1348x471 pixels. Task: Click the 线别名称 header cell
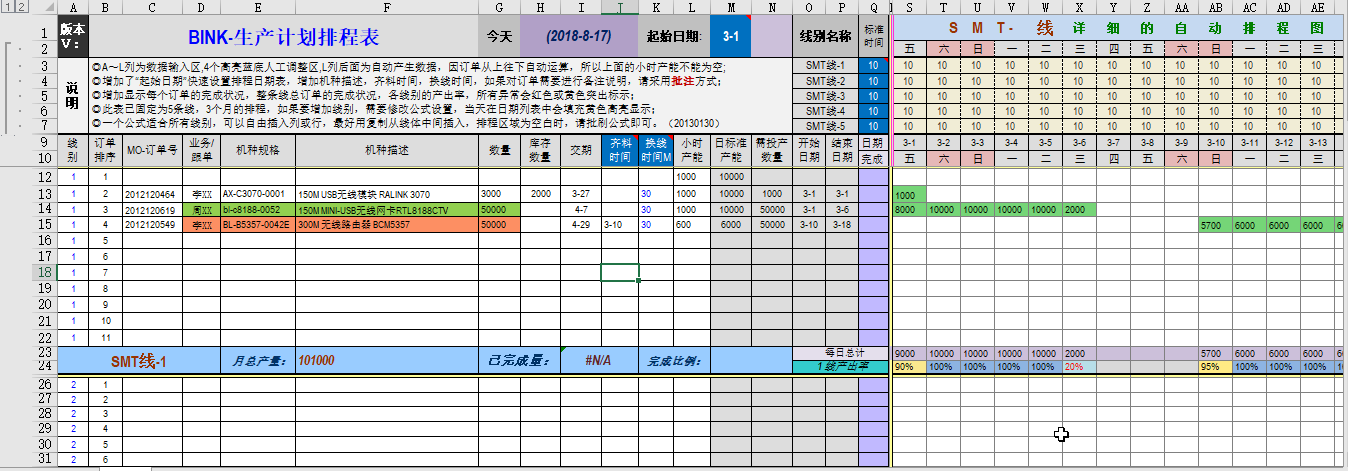point(825,36)
